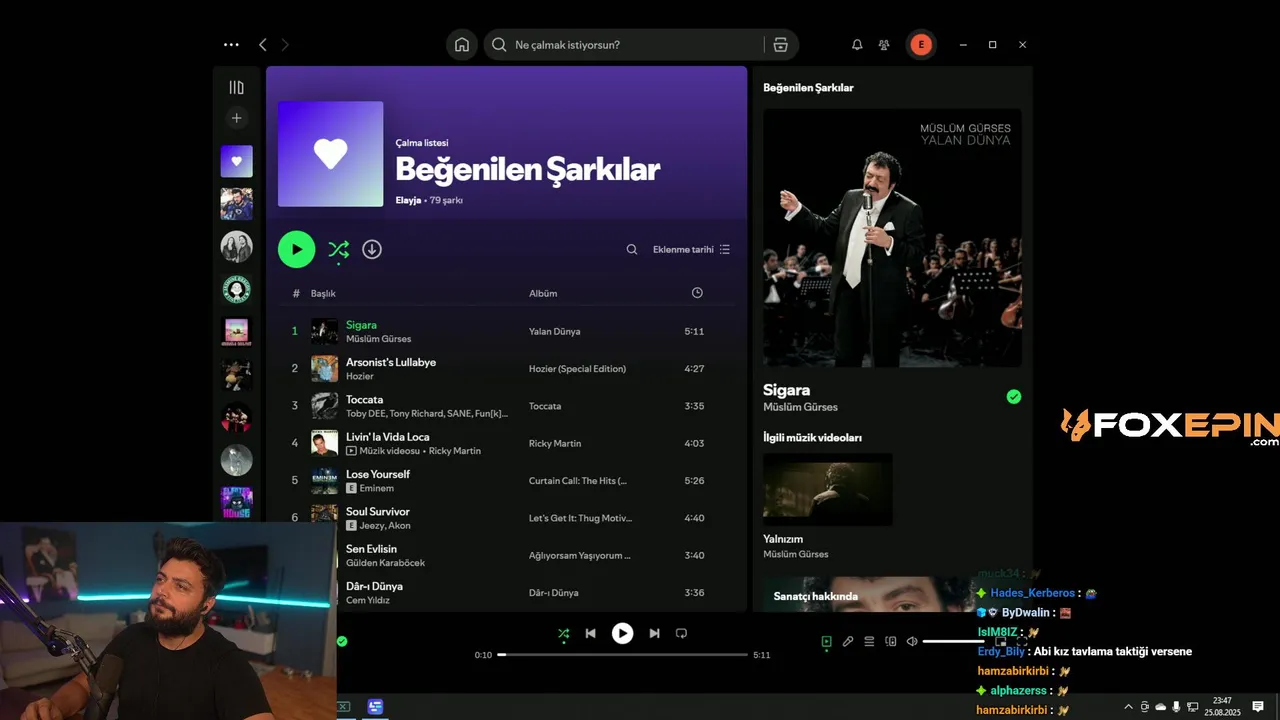The height and width of the screenshot is (720, 1280).
Task: Open the Ricky Martin album link
Action: pos(555,443)
